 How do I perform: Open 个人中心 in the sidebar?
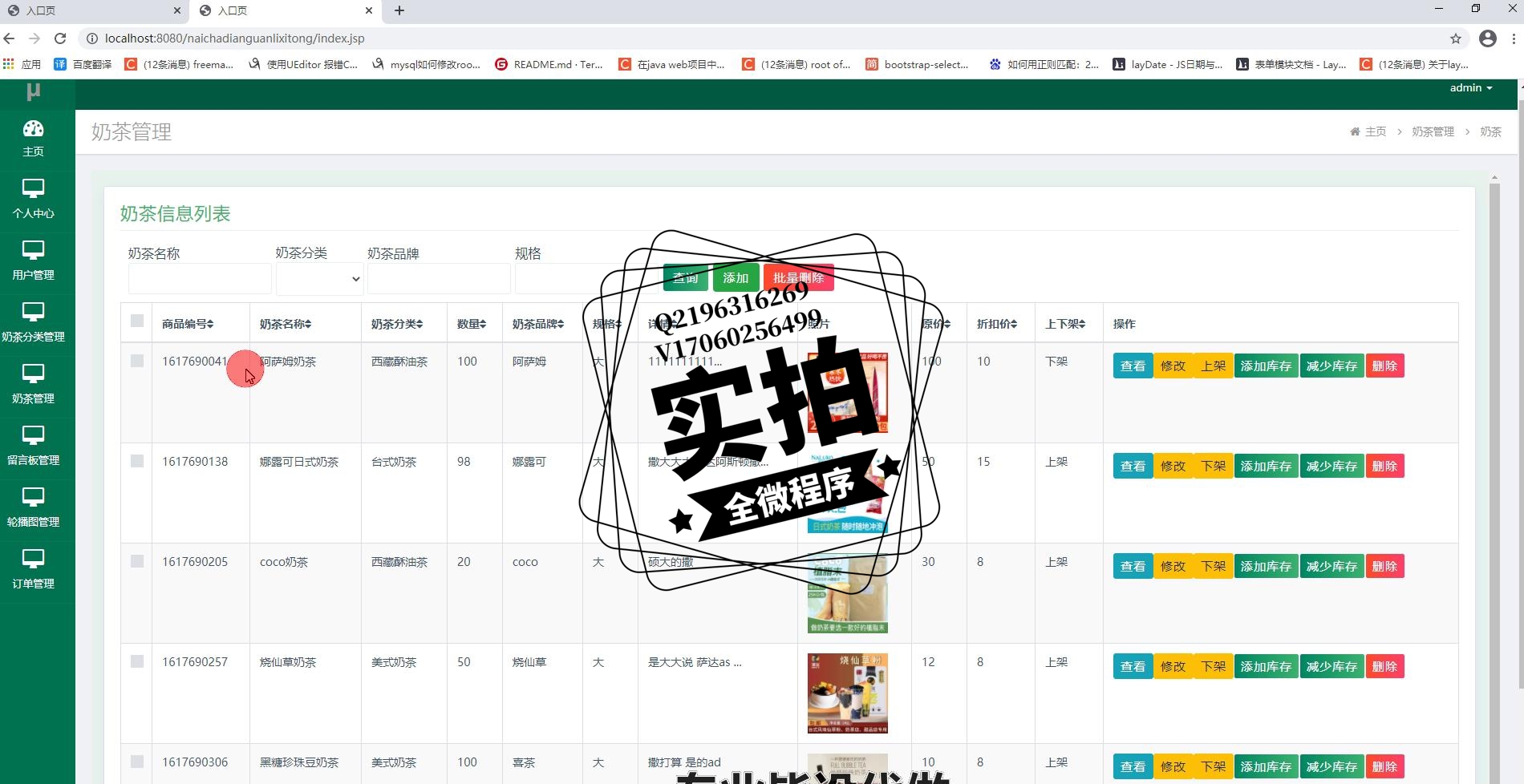tap(33, 200)
